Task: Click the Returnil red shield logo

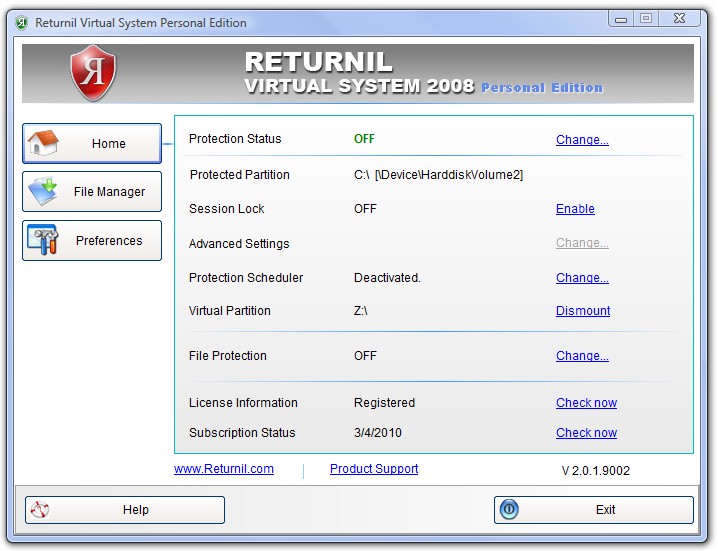Action: coord(93,73)
